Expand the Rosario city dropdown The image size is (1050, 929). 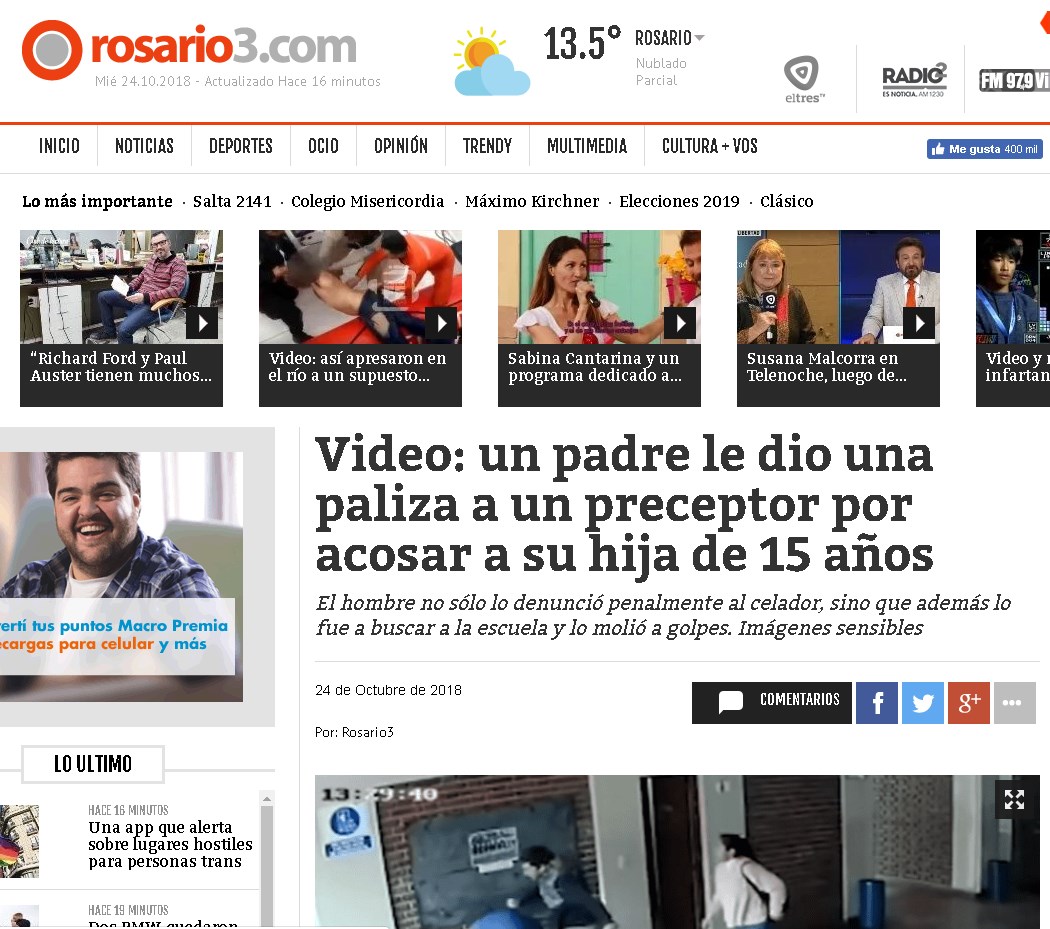point(699,39)
